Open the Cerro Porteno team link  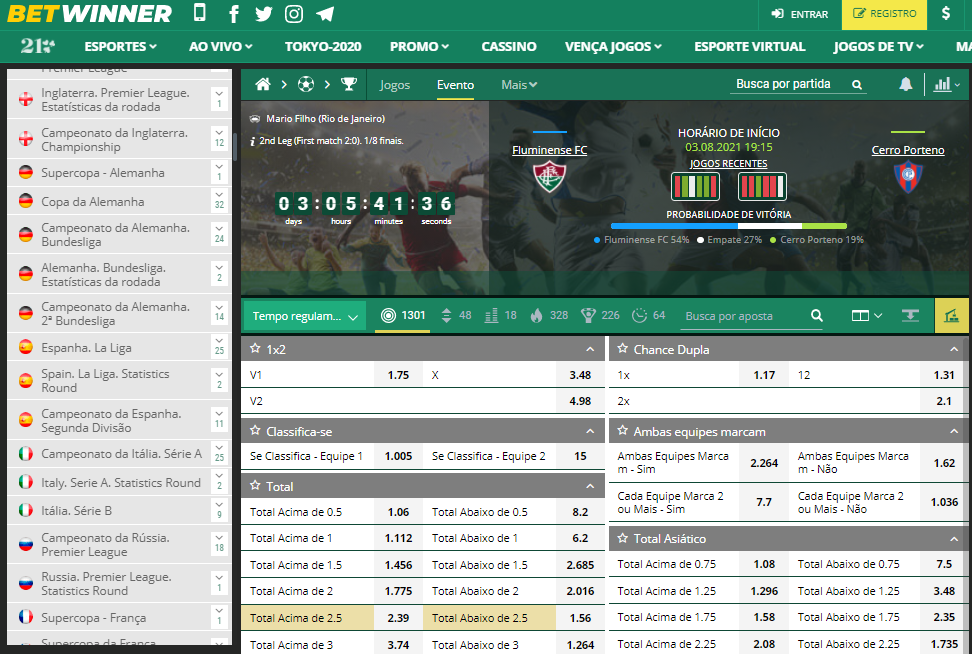pyautogui.click(x=908, y=150)
